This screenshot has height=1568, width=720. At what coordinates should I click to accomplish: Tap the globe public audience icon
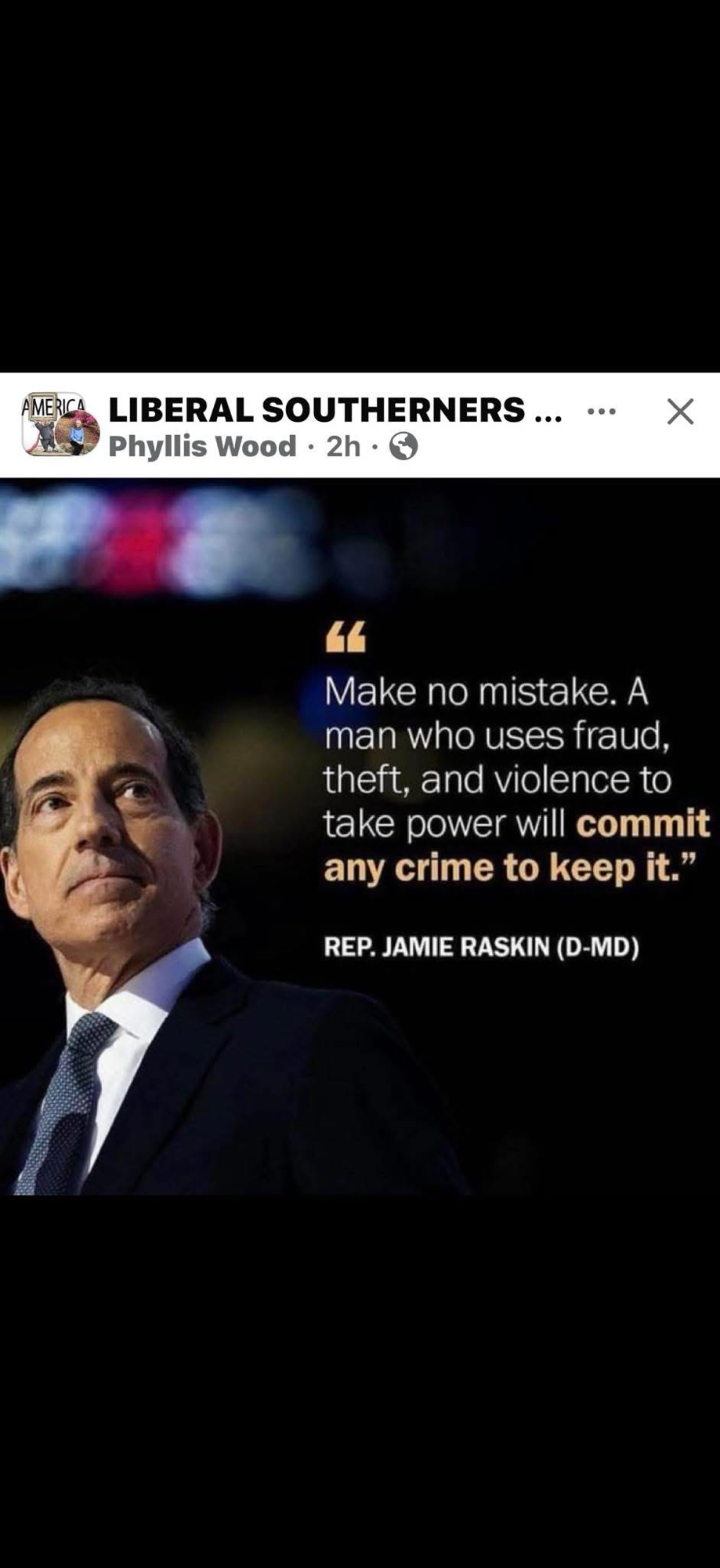tap(403, 447)
